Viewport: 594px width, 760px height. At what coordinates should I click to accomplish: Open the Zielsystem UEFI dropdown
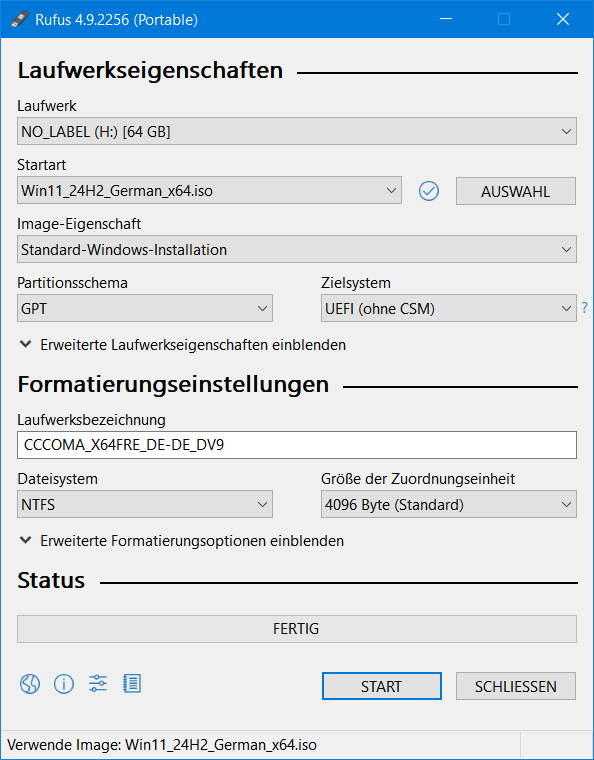click(x=449, y=308)
